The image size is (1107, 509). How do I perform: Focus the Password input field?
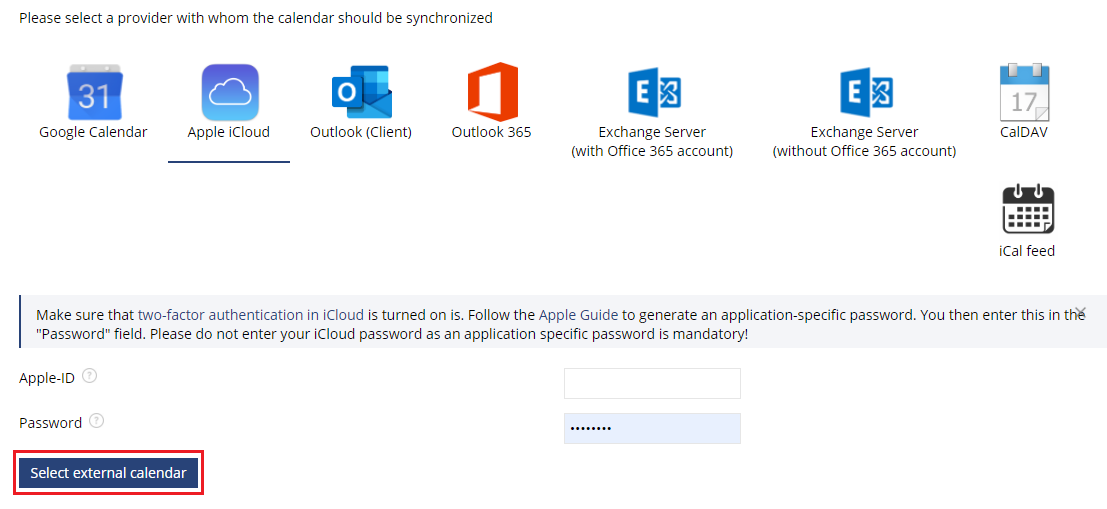pyautogui.click(x=652, y=429)
